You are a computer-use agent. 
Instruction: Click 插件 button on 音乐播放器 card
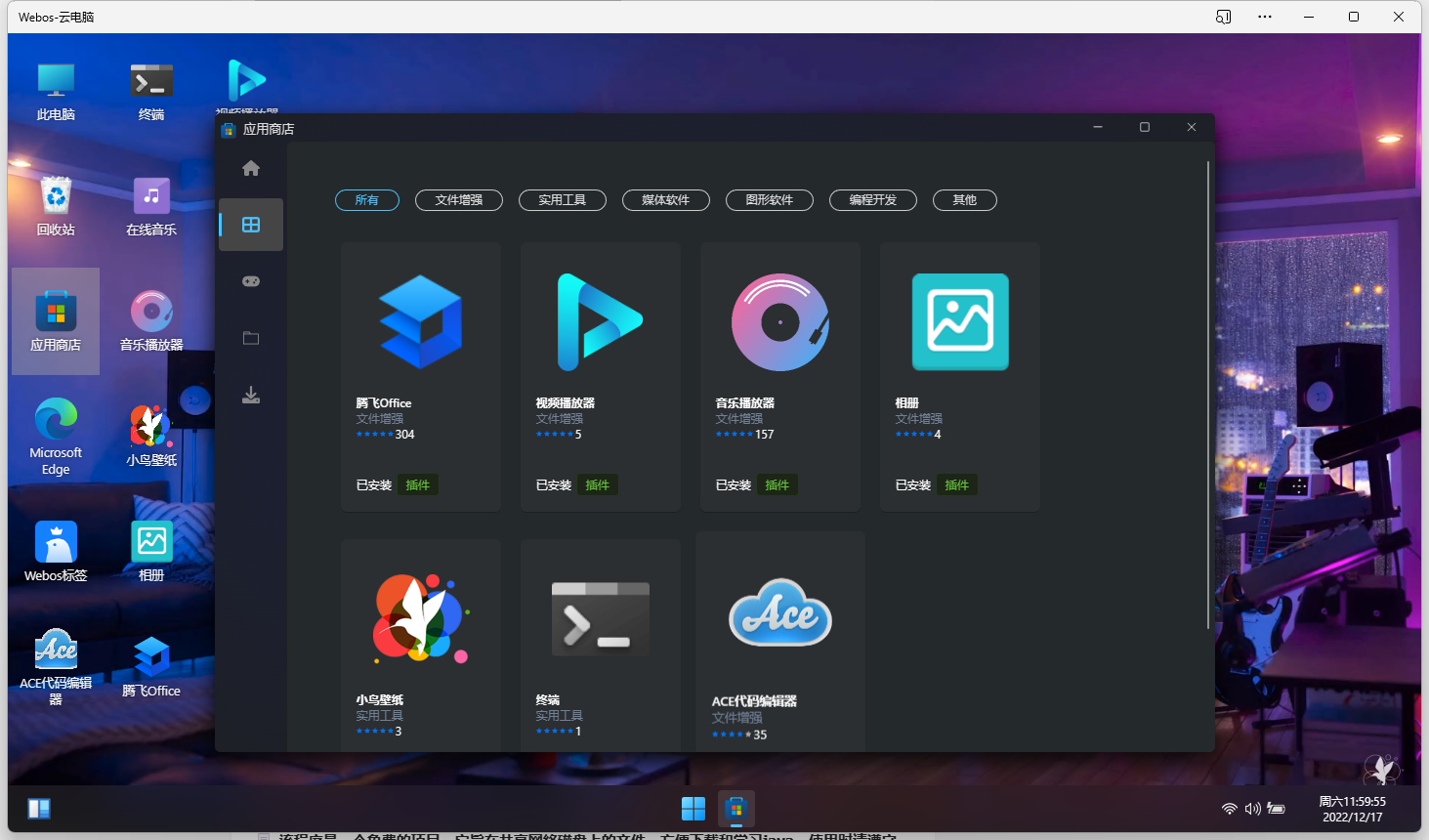(778, 485)
